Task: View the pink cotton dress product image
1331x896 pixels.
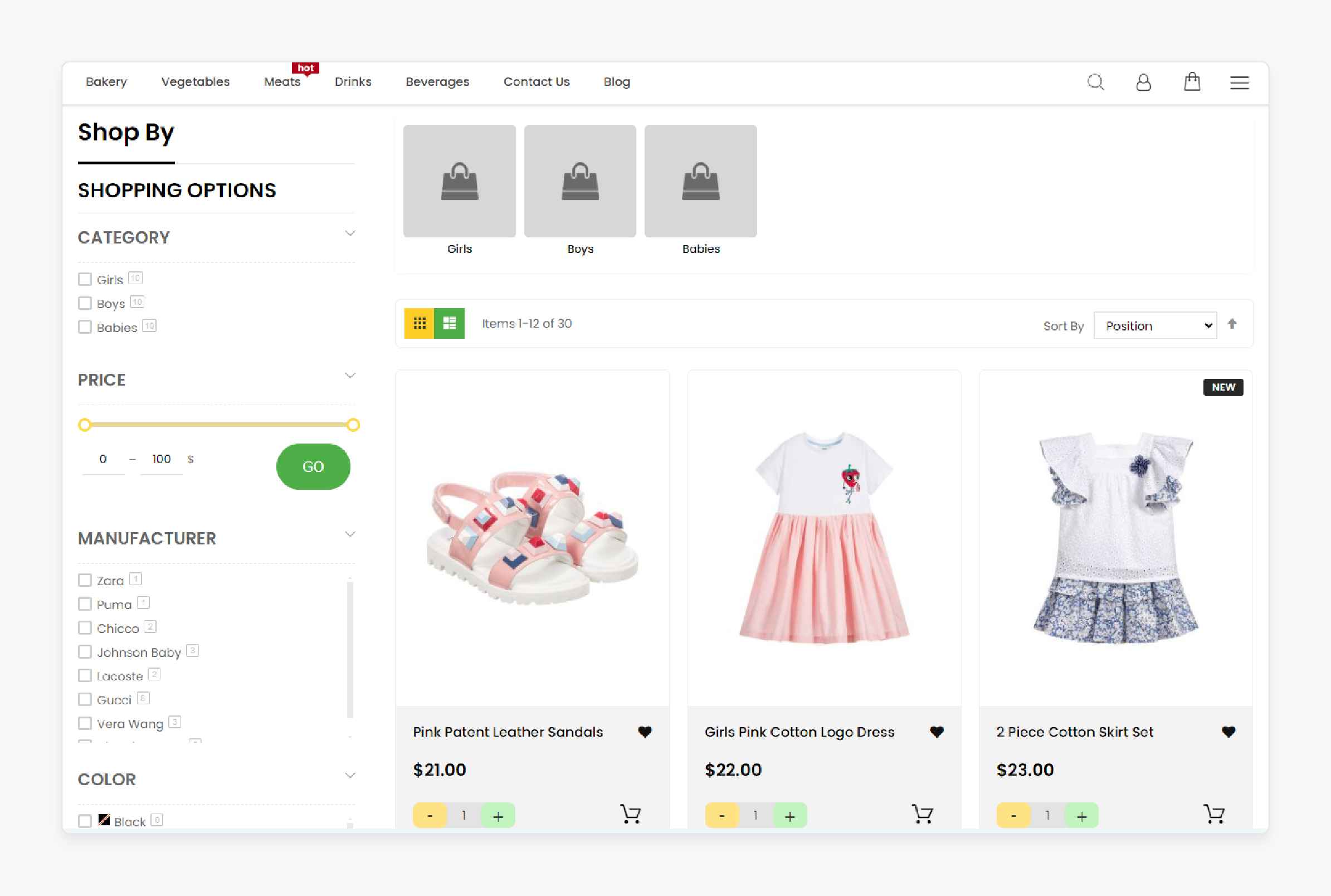Action: [825, 538]
